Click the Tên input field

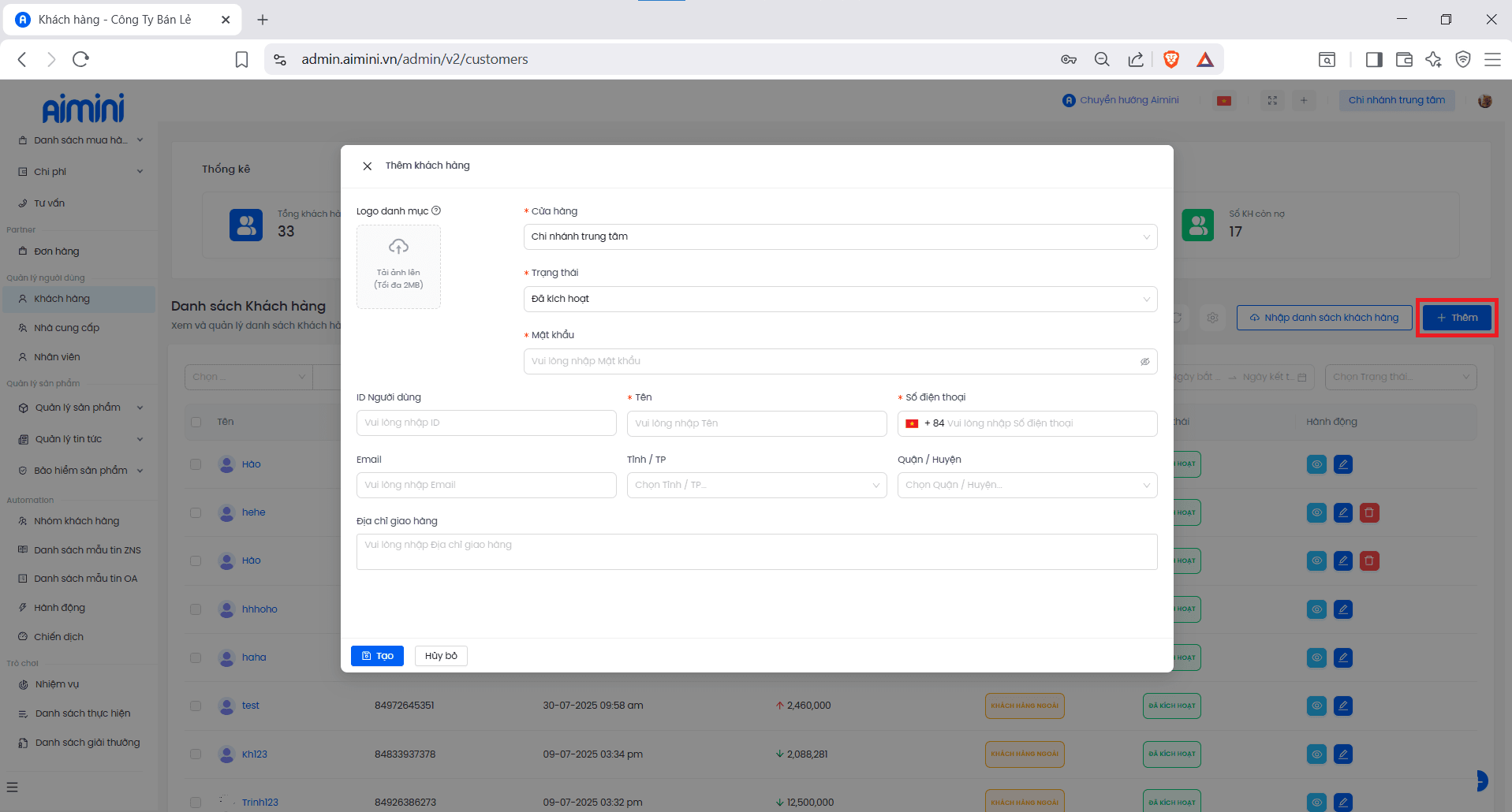coord(756,423)
